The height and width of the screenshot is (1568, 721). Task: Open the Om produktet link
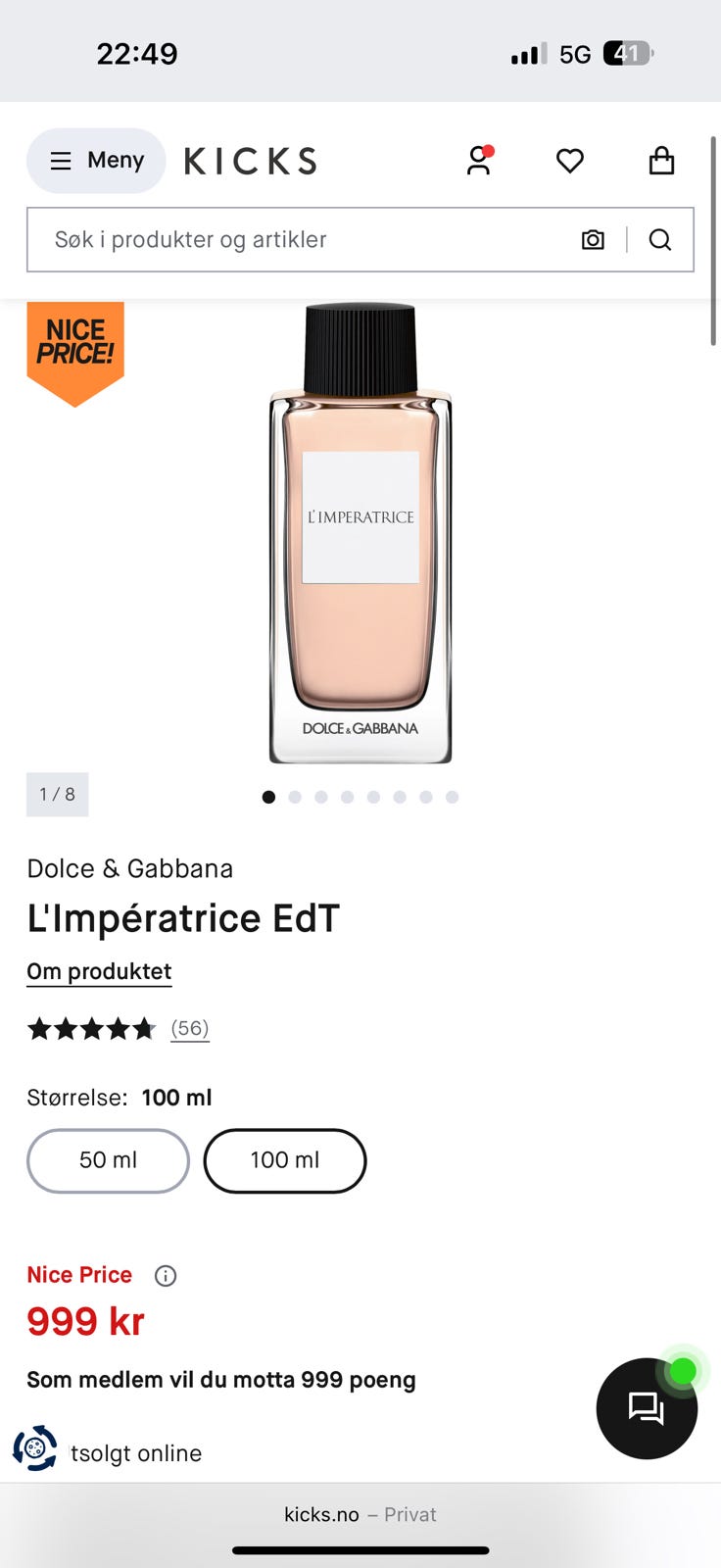point(99,971)
